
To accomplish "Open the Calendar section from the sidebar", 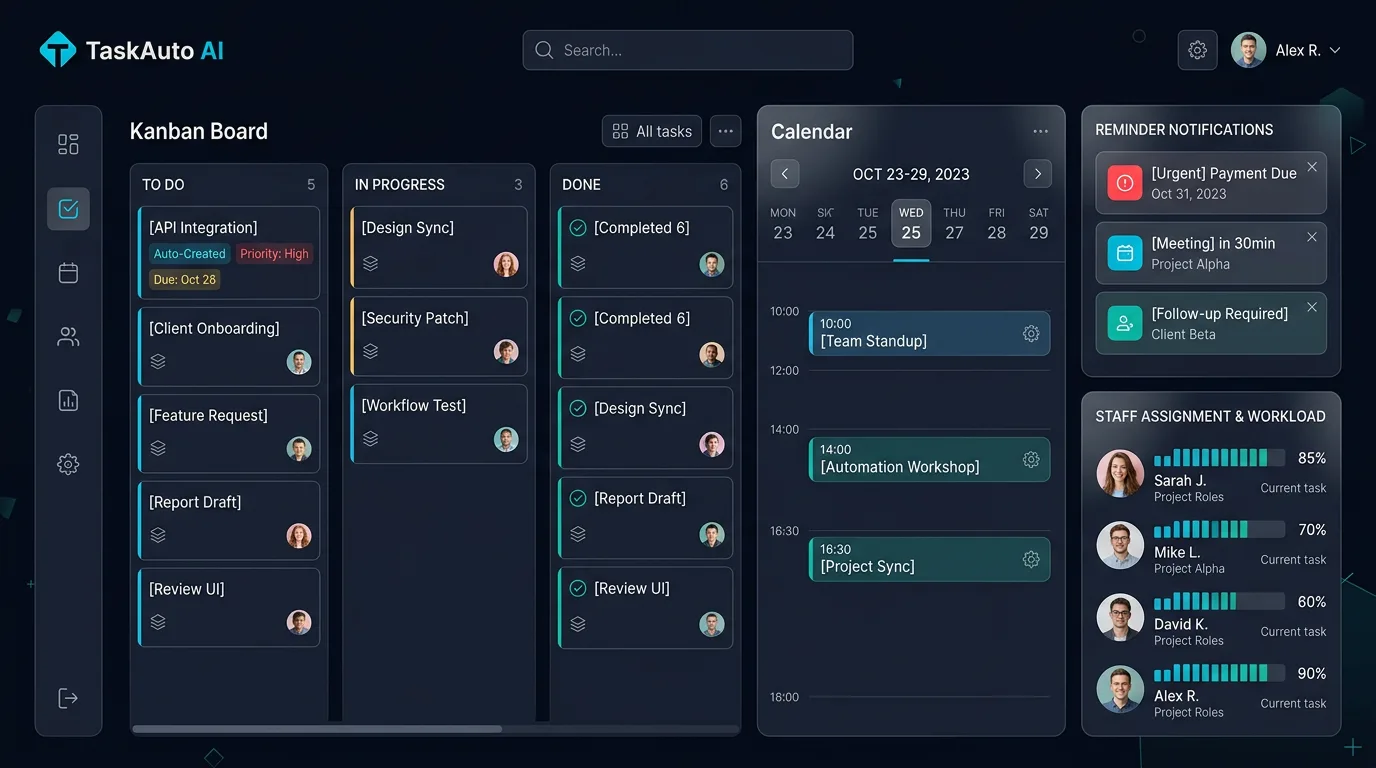I will coord(68,272).
